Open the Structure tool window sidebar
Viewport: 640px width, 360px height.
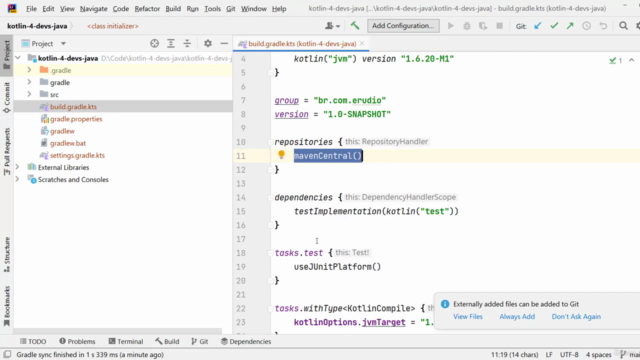point(7,254)
